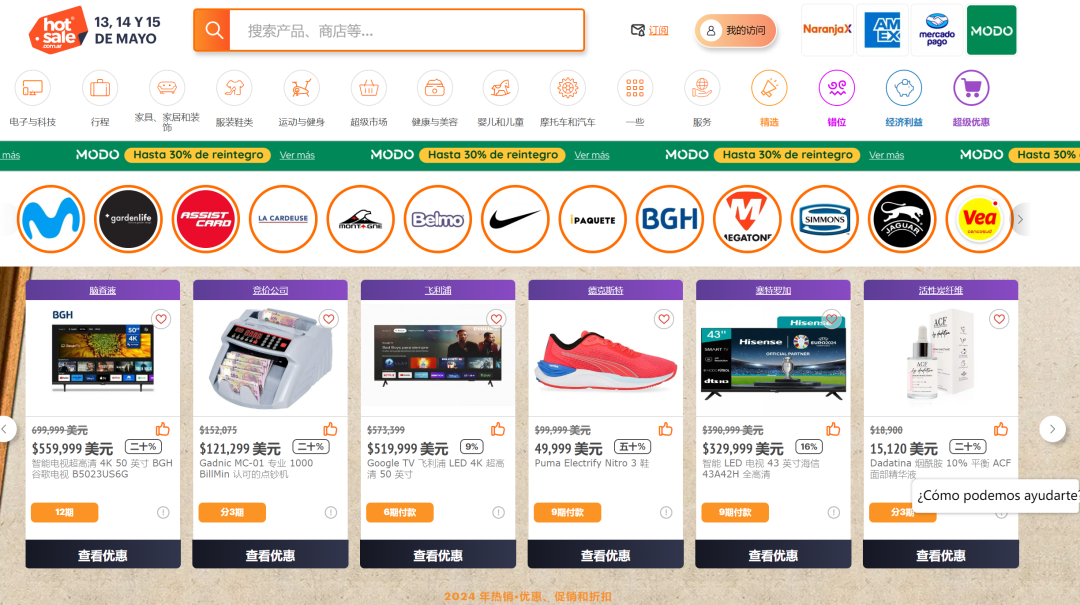This screenshot has width=1080, height=605.
Task: Click the 精选 megaphone icon
Action: (x=769, y=90)
